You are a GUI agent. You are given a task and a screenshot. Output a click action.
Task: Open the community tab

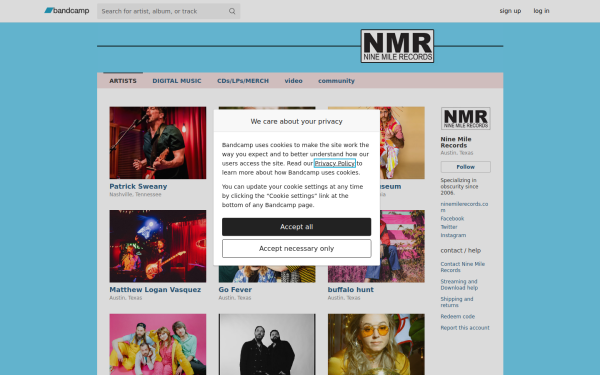pos(336,81)
